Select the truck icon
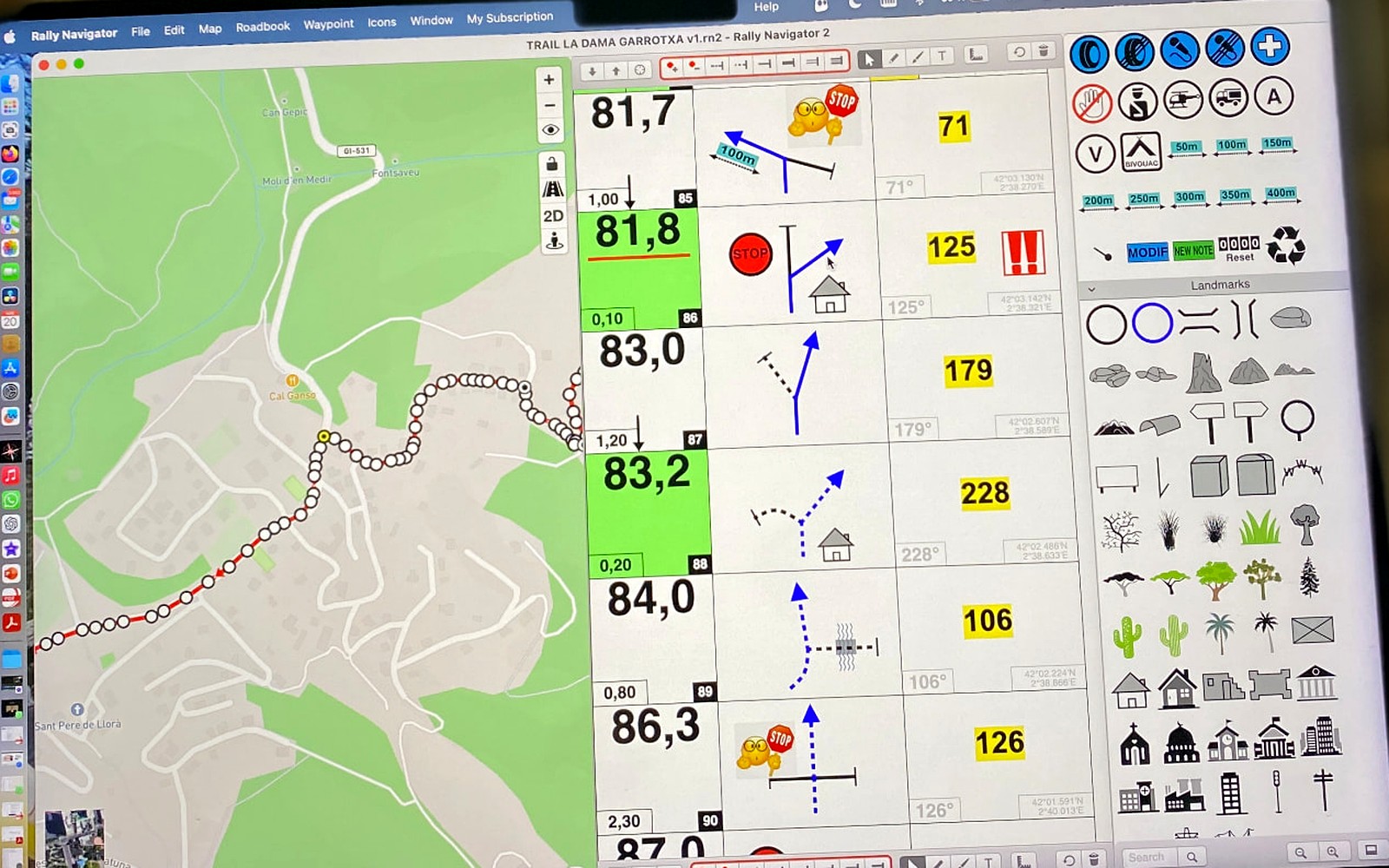Viewport: 1389px width, 868px height. pyautogui.click(x=1228, y=97)
